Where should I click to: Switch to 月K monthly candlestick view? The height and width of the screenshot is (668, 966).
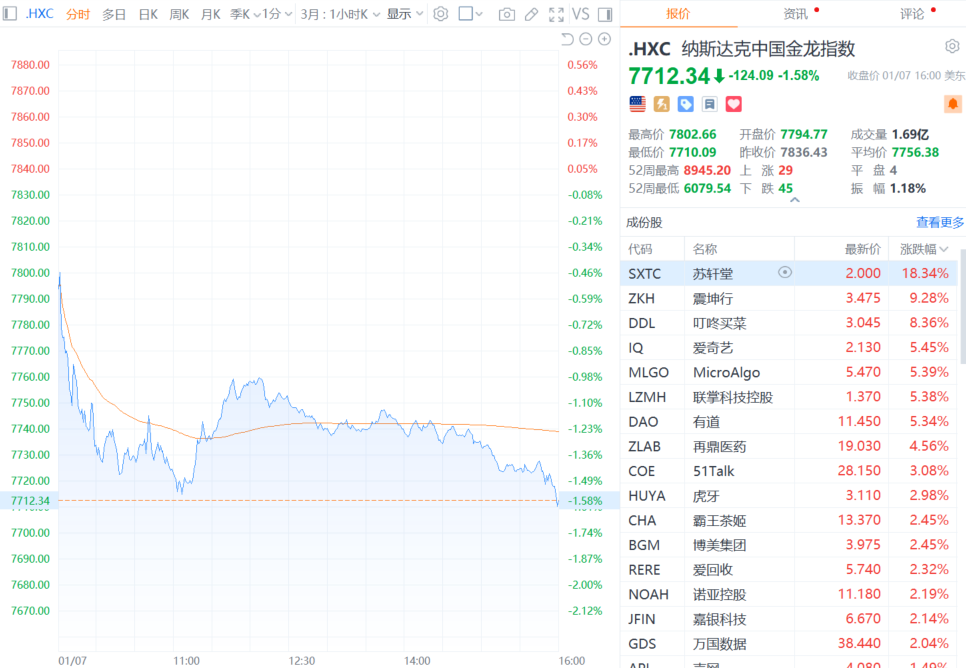click(210, 14)
